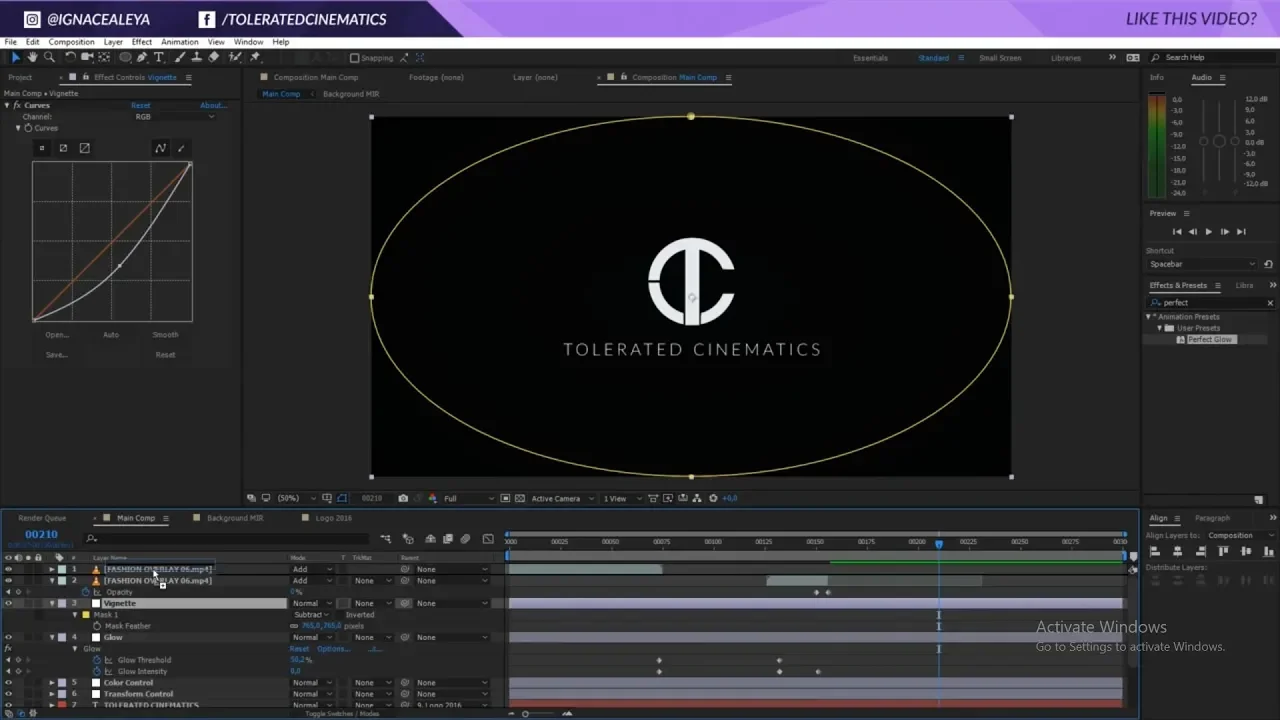This screenshot has height=720, width=1280.
Task: Hide the Transform Control layer
Action: click(x=8, y=693)
